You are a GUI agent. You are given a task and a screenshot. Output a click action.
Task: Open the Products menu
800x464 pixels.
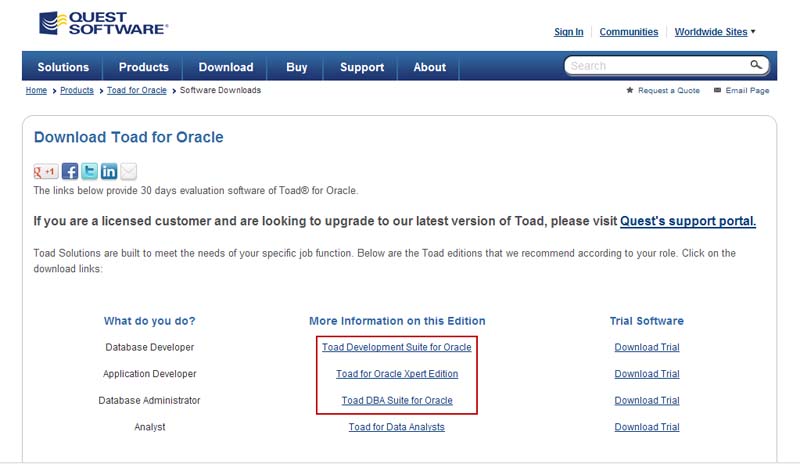pos(143,67)
